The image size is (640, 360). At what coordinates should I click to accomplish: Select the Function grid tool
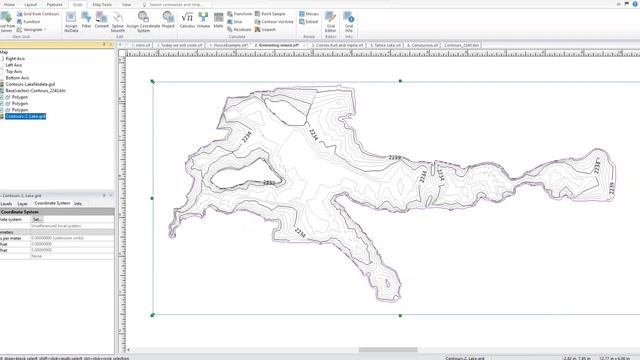pyautogui.click(x=29, y=22)
